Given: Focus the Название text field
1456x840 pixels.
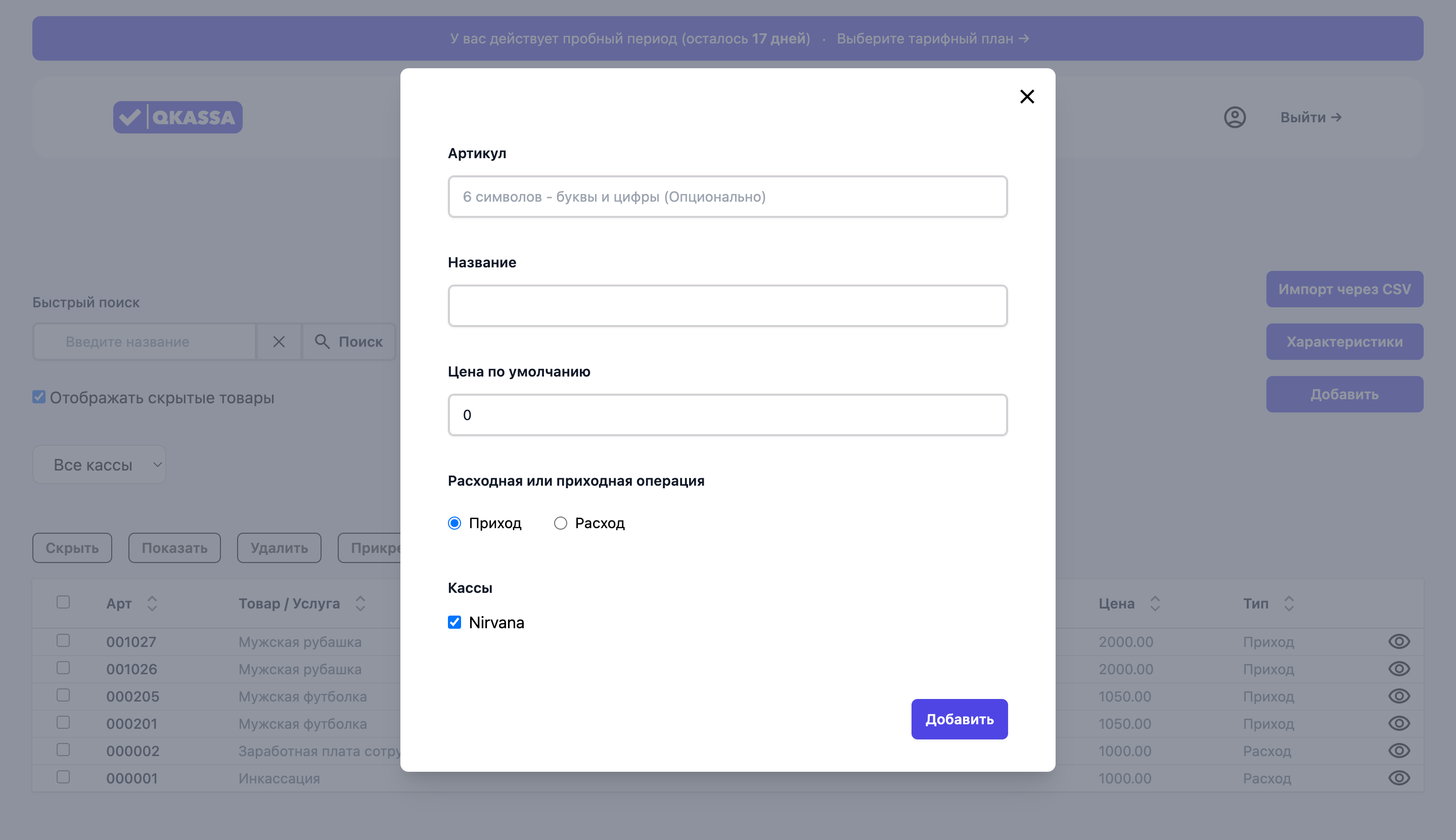Looking at the screenshot, I should pyautogui.click(x=727, y=306).
